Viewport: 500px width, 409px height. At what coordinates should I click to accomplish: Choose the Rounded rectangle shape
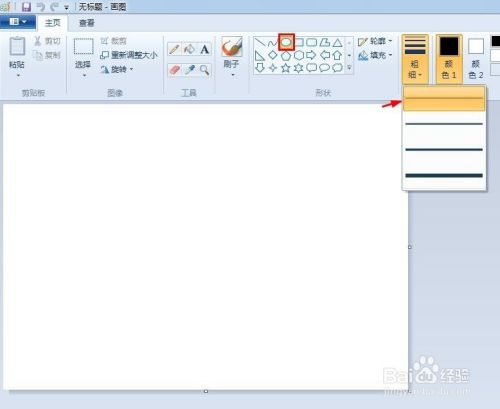[x=312, y=42]
